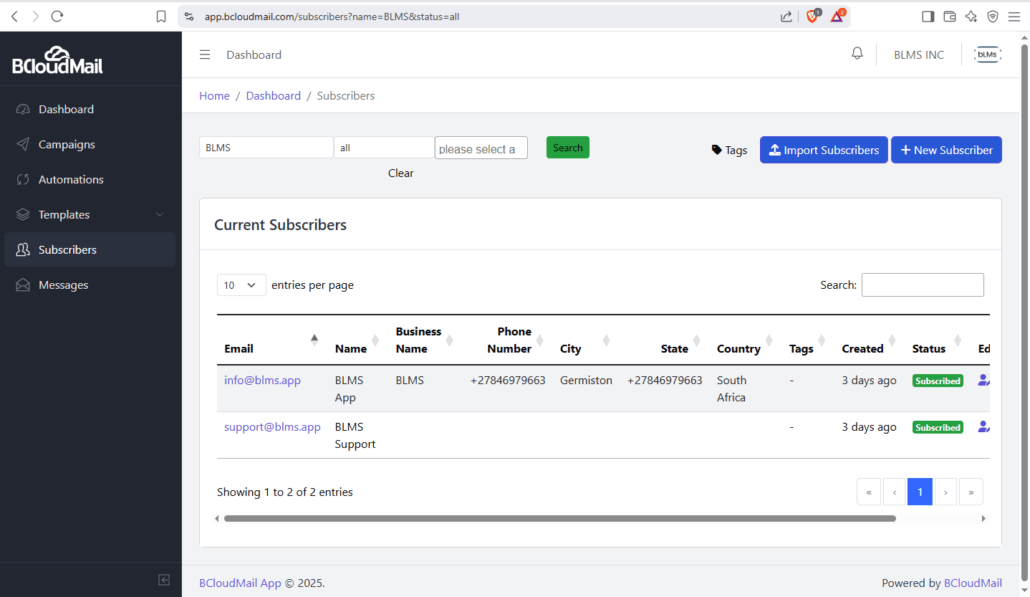Open the Tags manager link
Viewport: 1030px width, 597px height.
[x=729, y=150]
